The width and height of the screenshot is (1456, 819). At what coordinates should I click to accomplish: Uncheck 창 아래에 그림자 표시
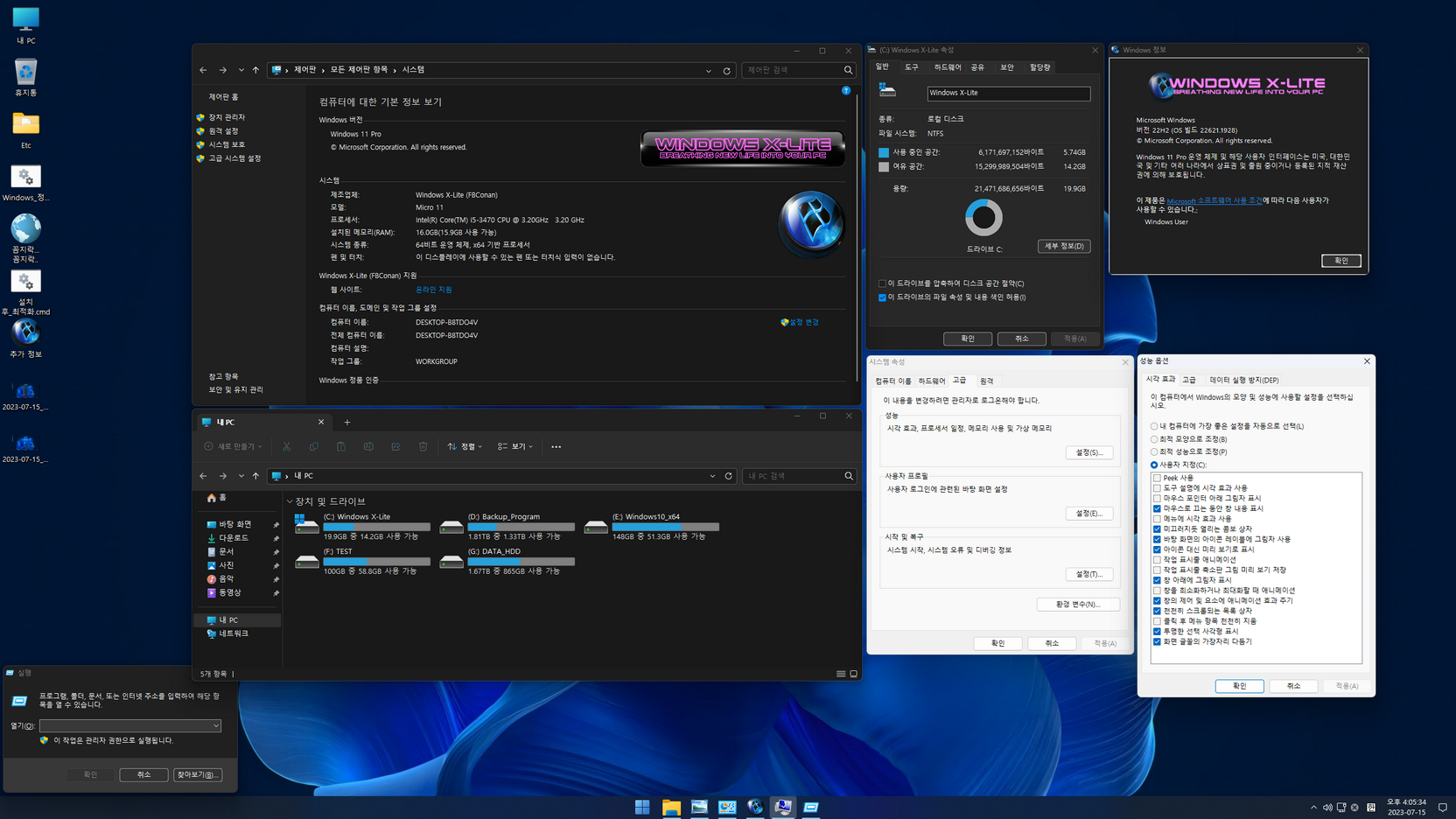click(x=1157, y=580)
